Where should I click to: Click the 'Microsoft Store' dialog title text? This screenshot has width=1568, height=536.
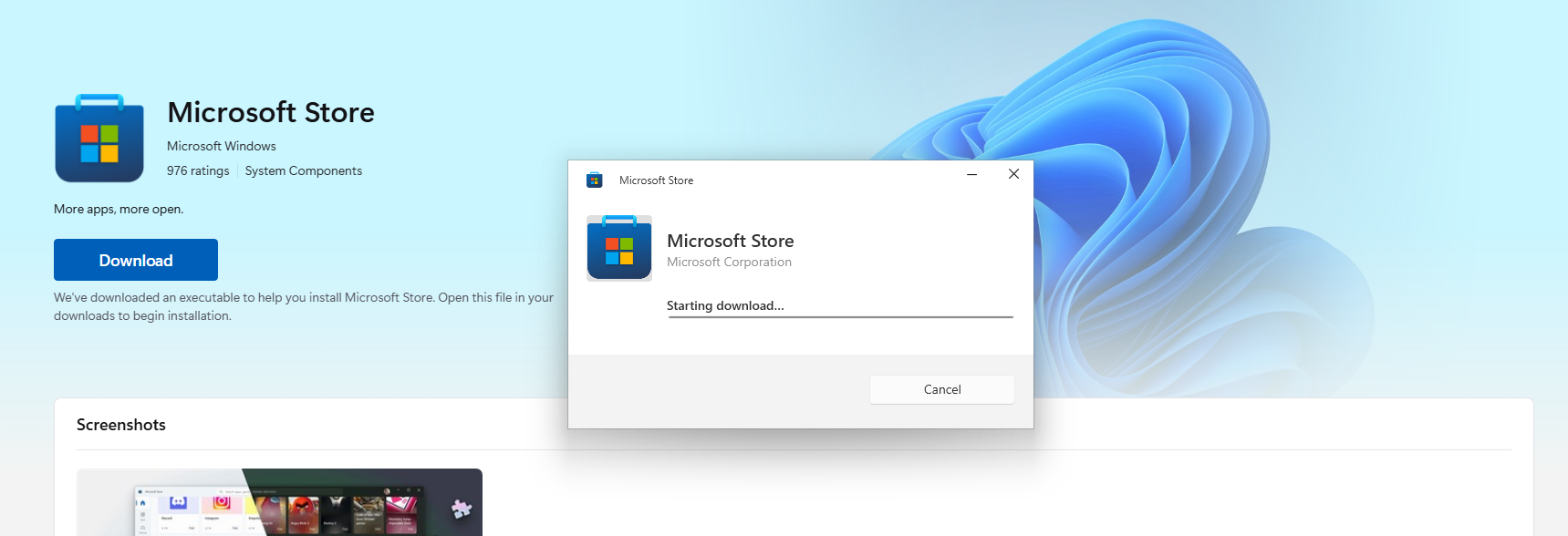point(656,180)
